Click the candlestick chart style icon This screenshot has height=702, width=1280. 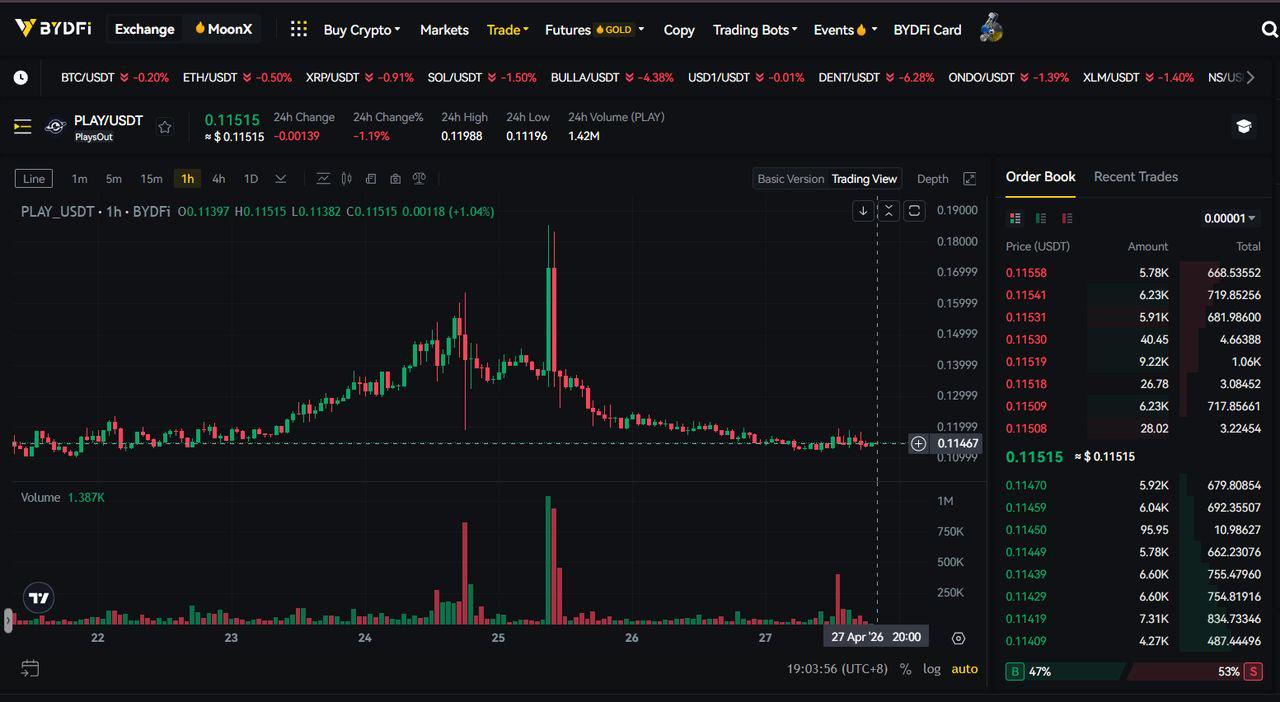tap(347, 179)
